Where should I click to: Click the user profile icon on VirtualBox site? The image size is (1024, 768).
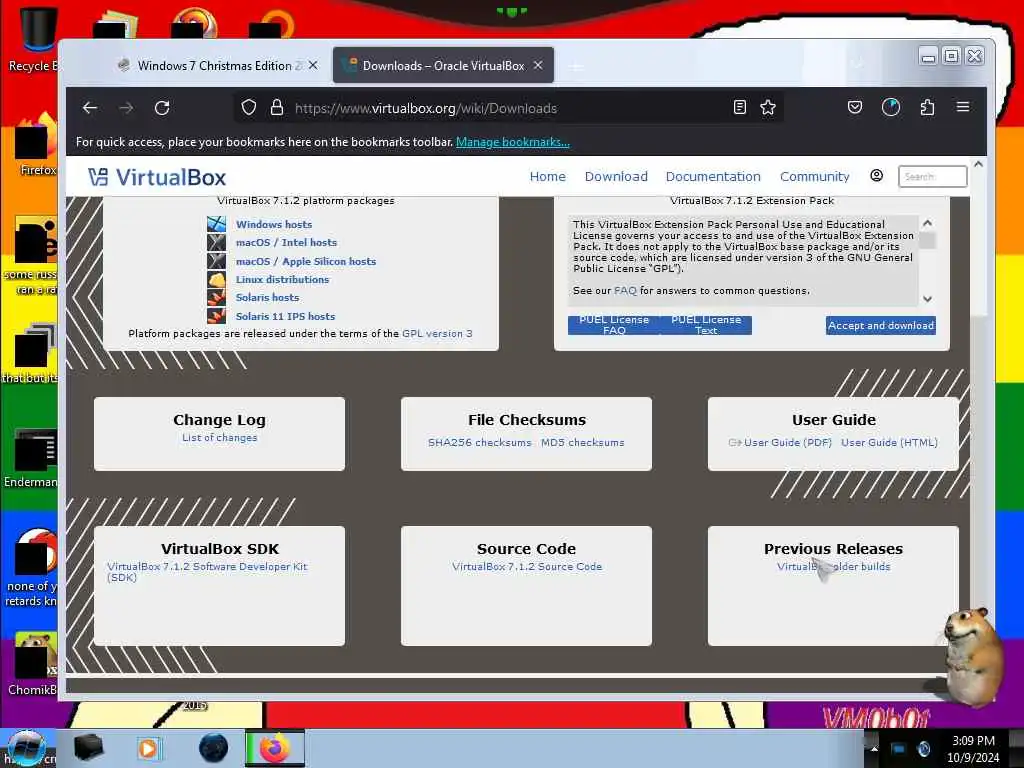click(876, 176)
